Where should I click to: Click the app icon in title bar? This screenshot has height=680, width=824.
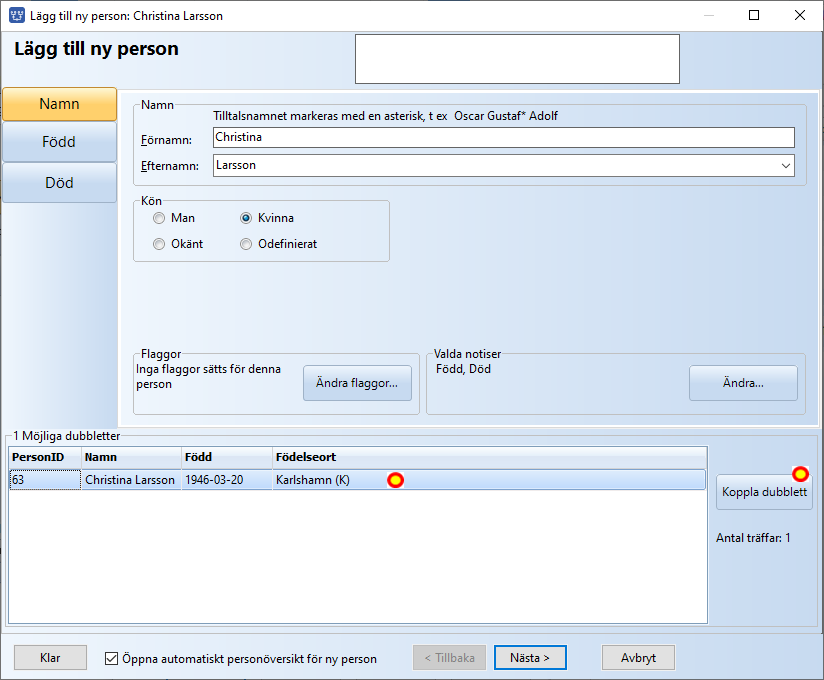17,16
